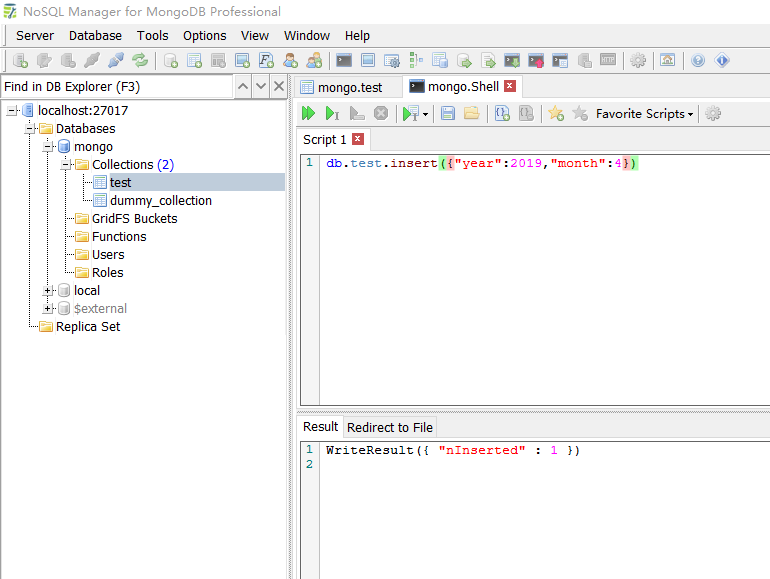The height and width of the screenshot is (579, 770).
Task: Click the Find in DB Explorer search field
Action: 117,87
